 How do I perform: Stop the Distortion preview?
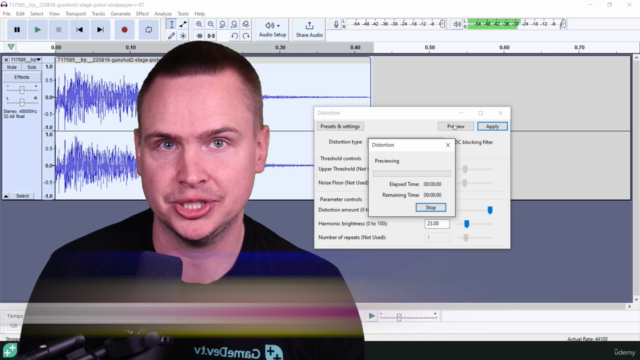point(431,207)
